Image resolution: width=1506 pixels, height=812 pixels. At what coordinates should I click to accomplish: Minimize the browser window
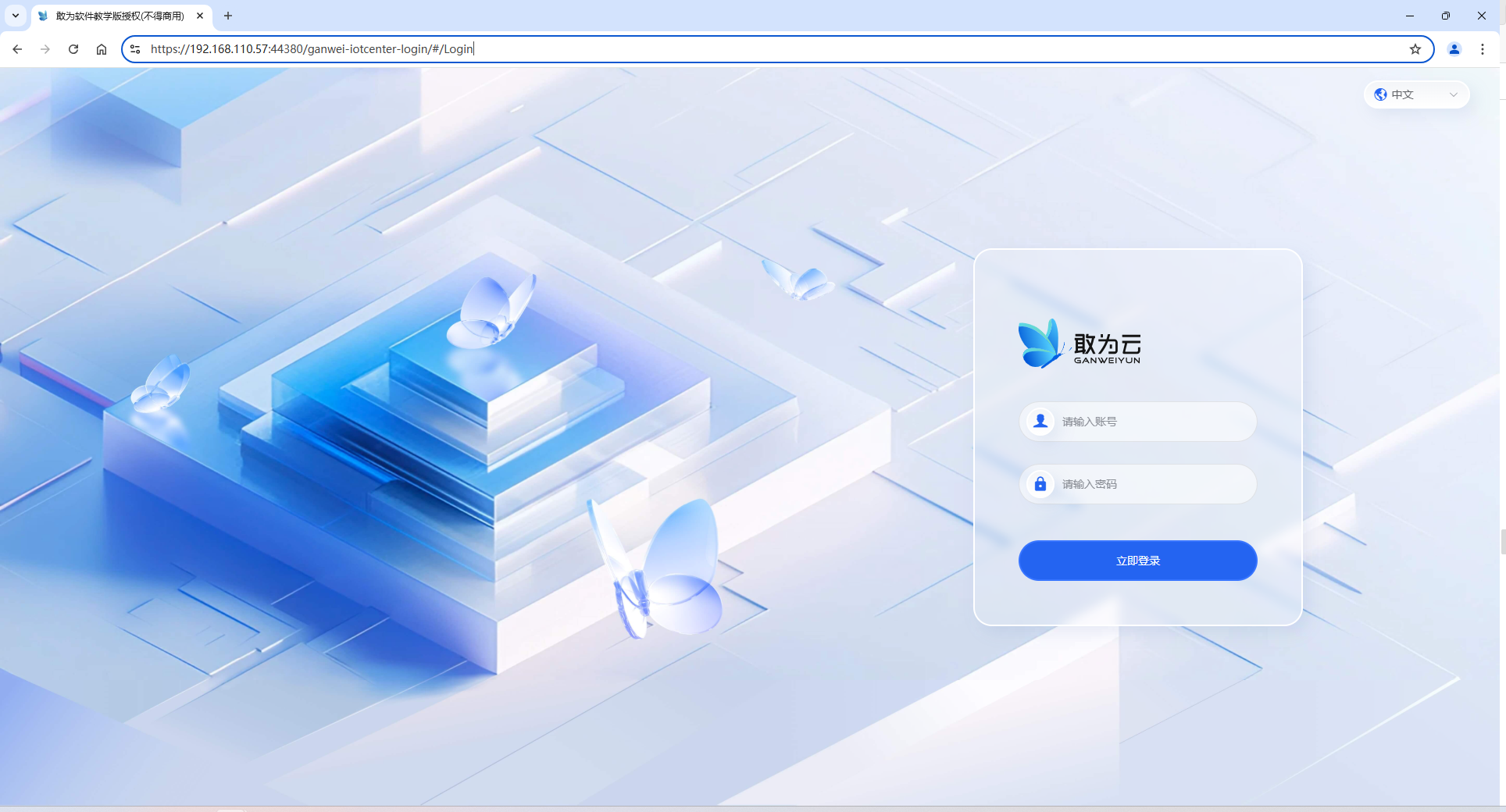(x=1410, y=16)
